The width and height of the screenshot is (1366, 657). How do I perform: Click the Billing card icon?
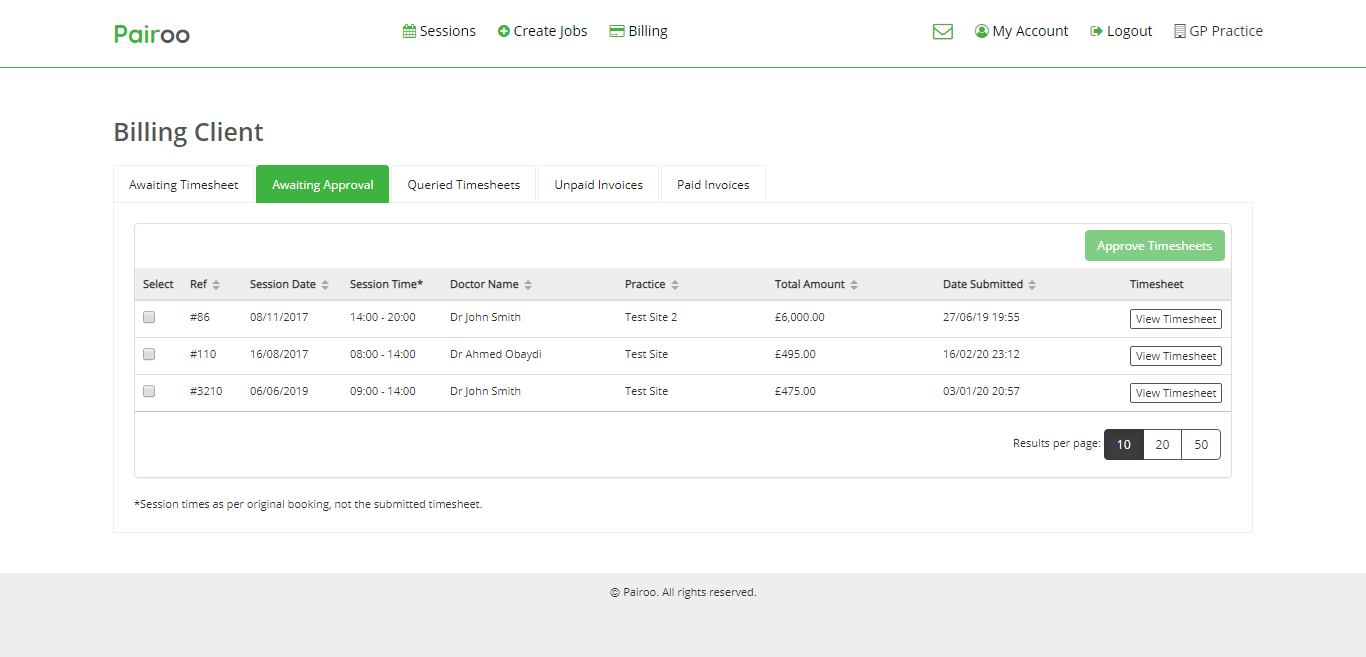[x=617, y=32]
